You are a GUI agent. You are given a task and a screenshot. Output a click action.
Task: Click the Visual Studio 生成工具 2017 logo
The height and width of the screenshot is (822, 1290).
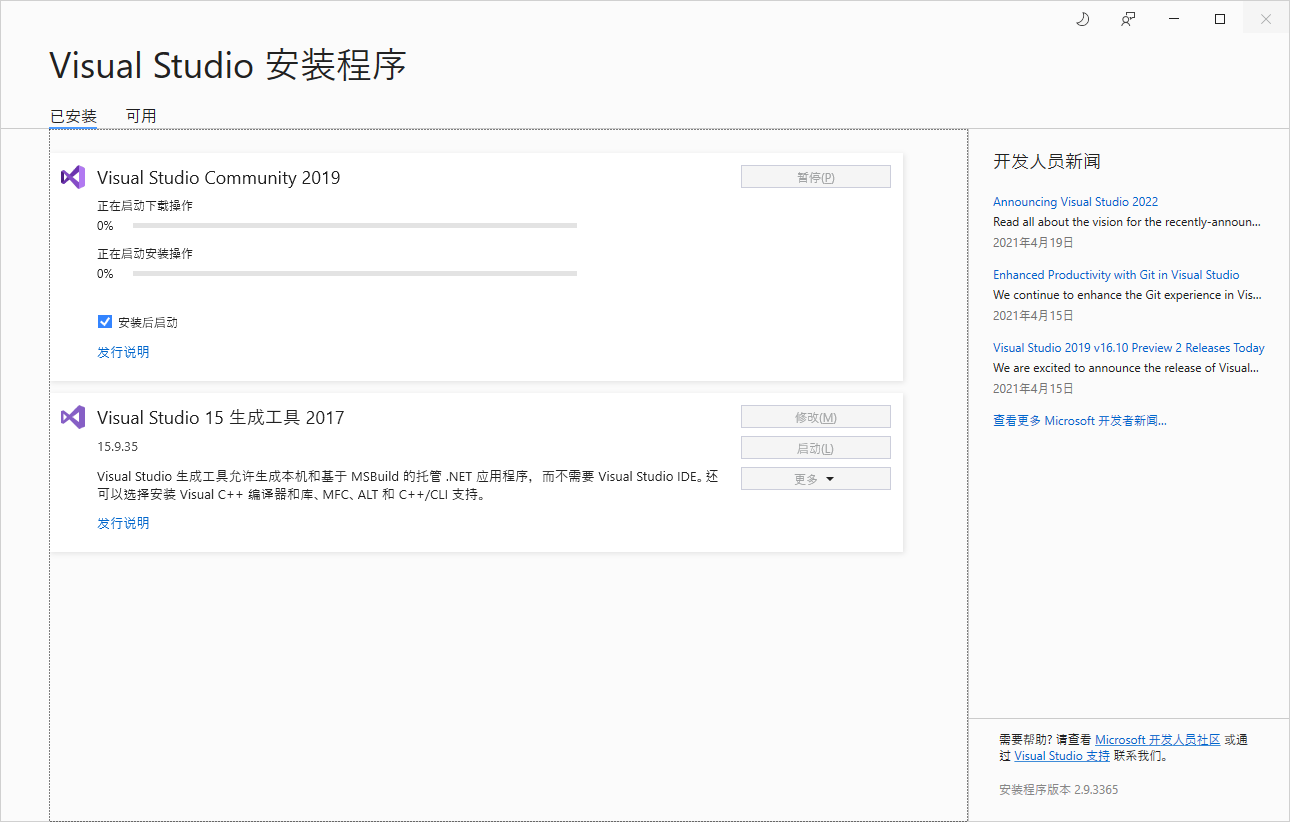[x=73, y=417]
